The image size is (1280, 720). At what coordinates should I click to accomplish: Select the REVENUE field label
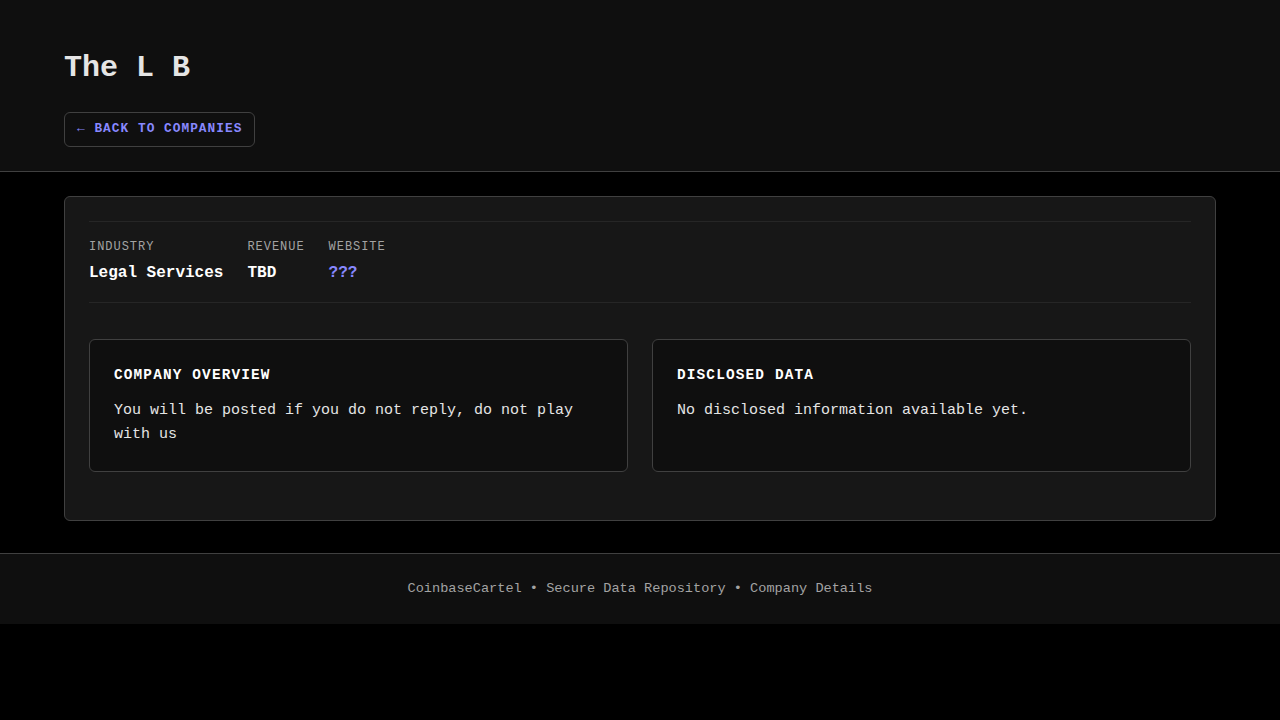click(x=275, y=246)
